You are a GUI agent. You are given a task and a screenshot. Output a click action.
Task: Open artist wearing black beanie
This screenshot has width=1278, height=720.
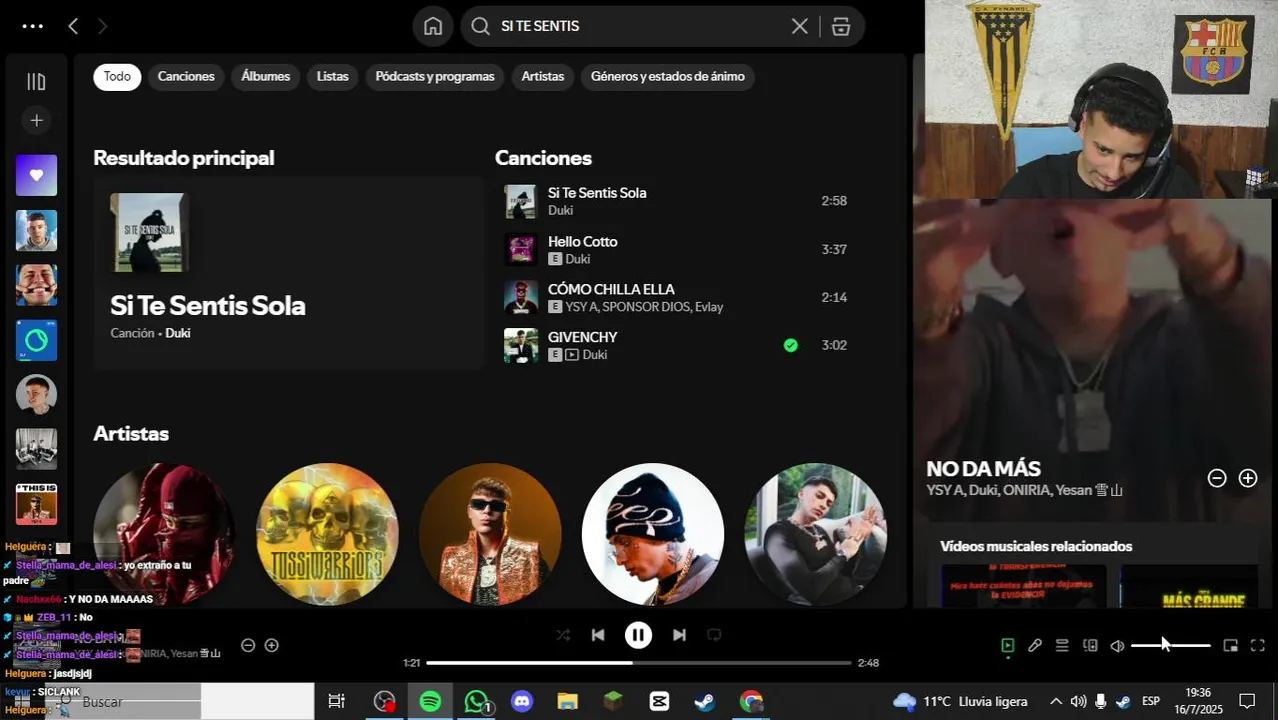point(653,534)
